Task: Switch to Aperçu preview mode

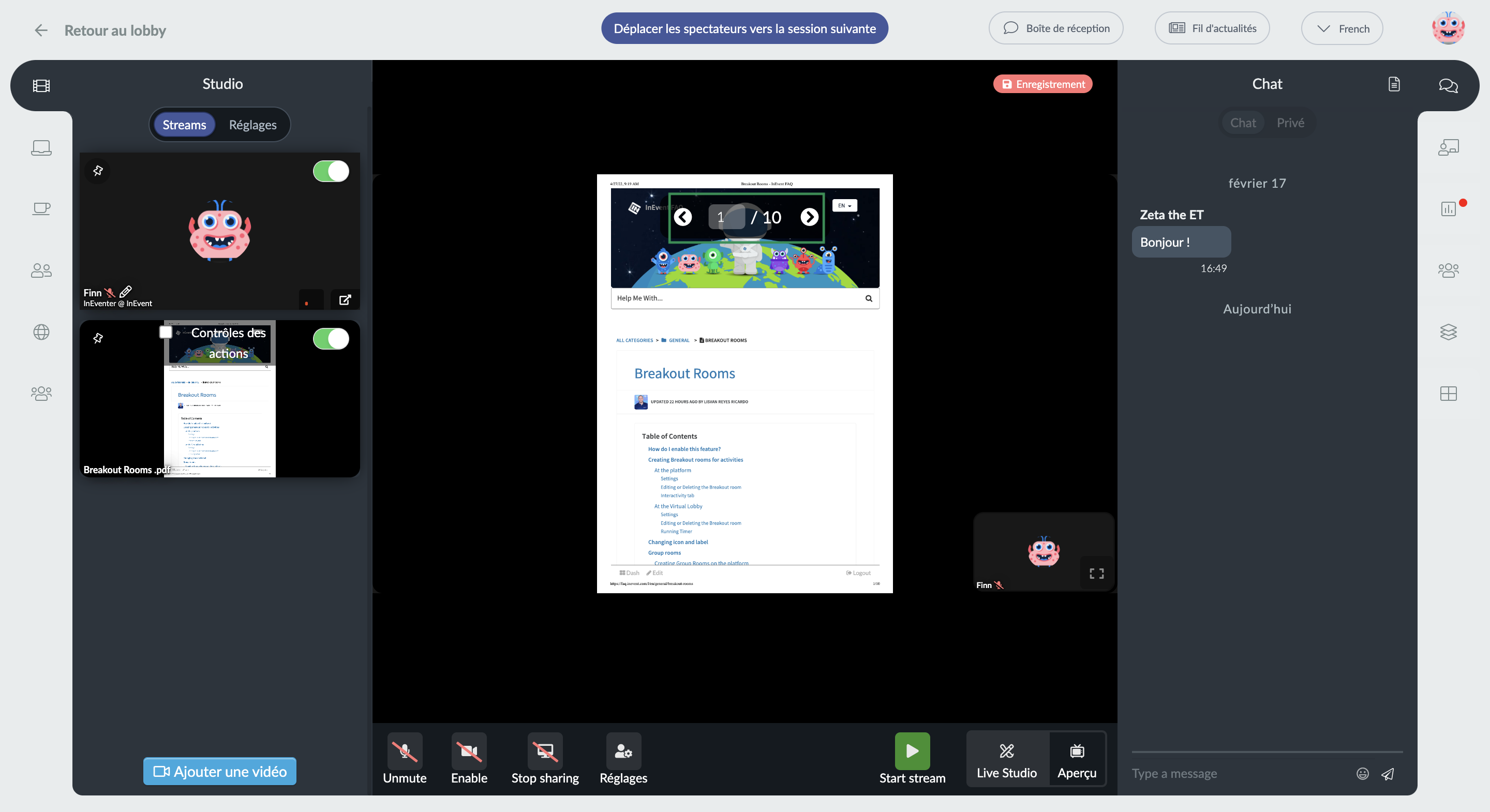Action: (1077, 759)
